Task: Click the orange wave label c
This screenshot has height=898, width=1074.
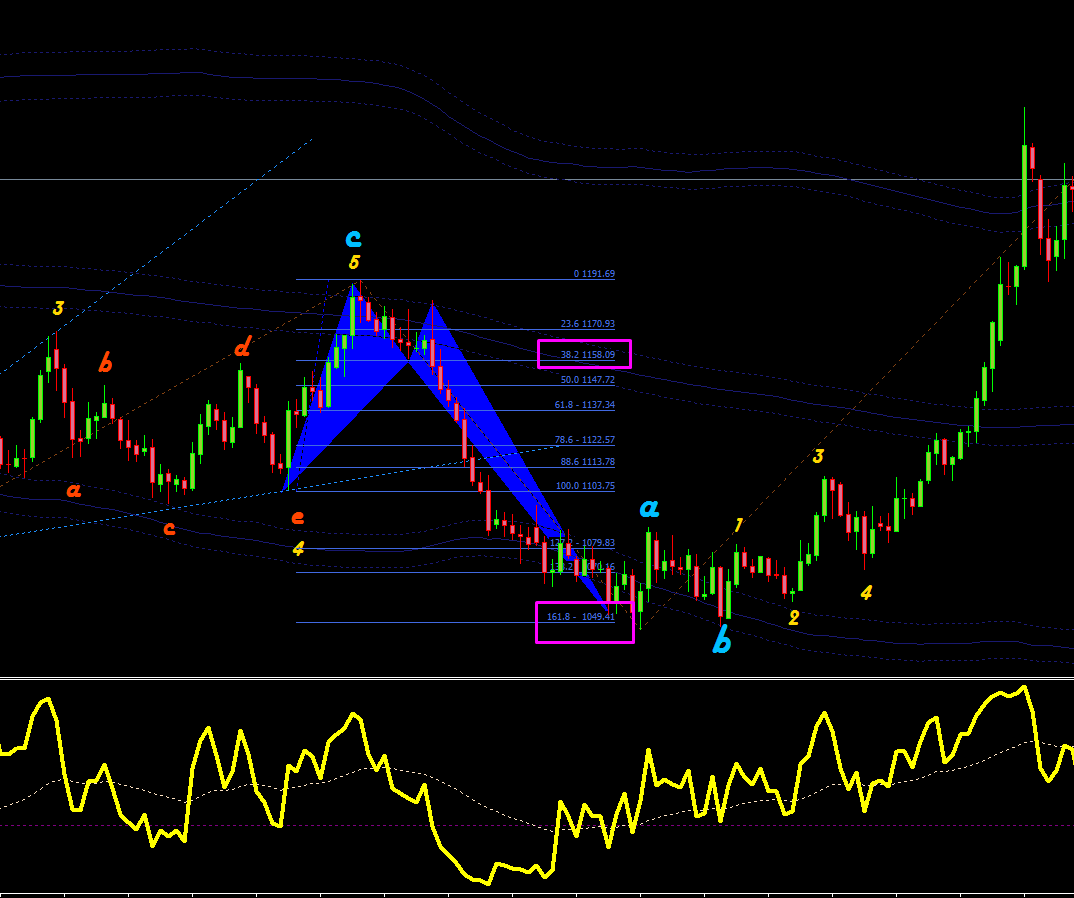Action: click(x=169, y=529)
